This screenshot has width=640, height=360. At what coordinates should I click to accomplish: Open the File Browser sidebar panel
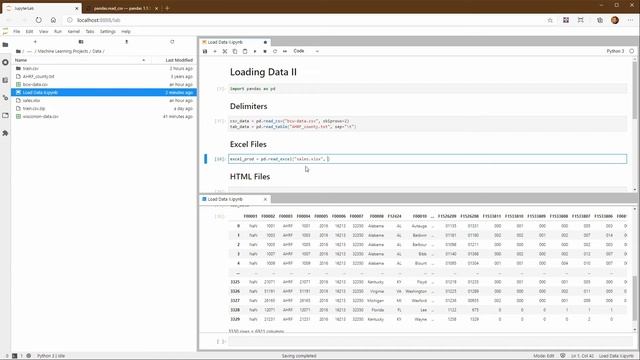click(x=5, y=45)
